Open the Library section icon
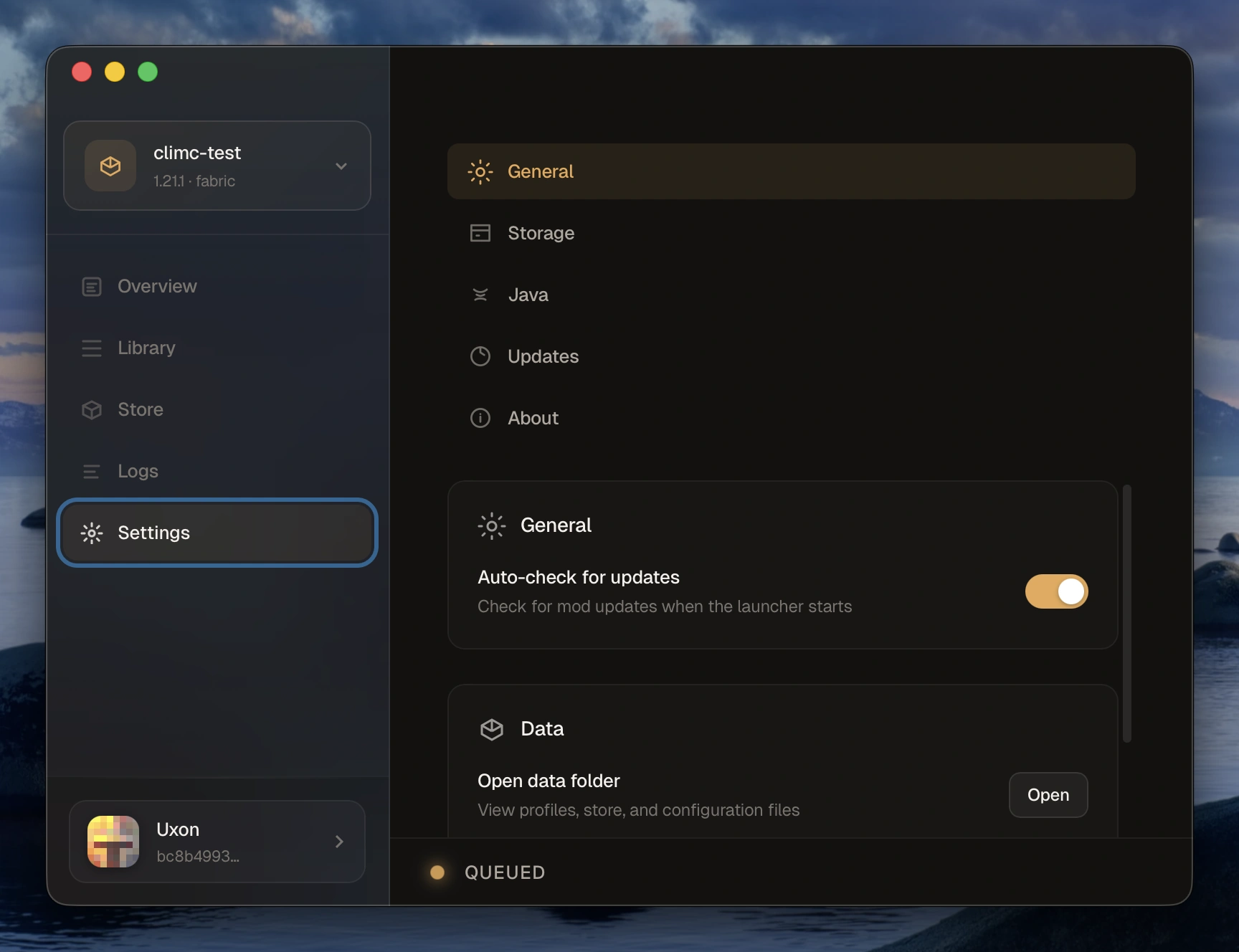The image size is (1239, 952). pos(91,348)
